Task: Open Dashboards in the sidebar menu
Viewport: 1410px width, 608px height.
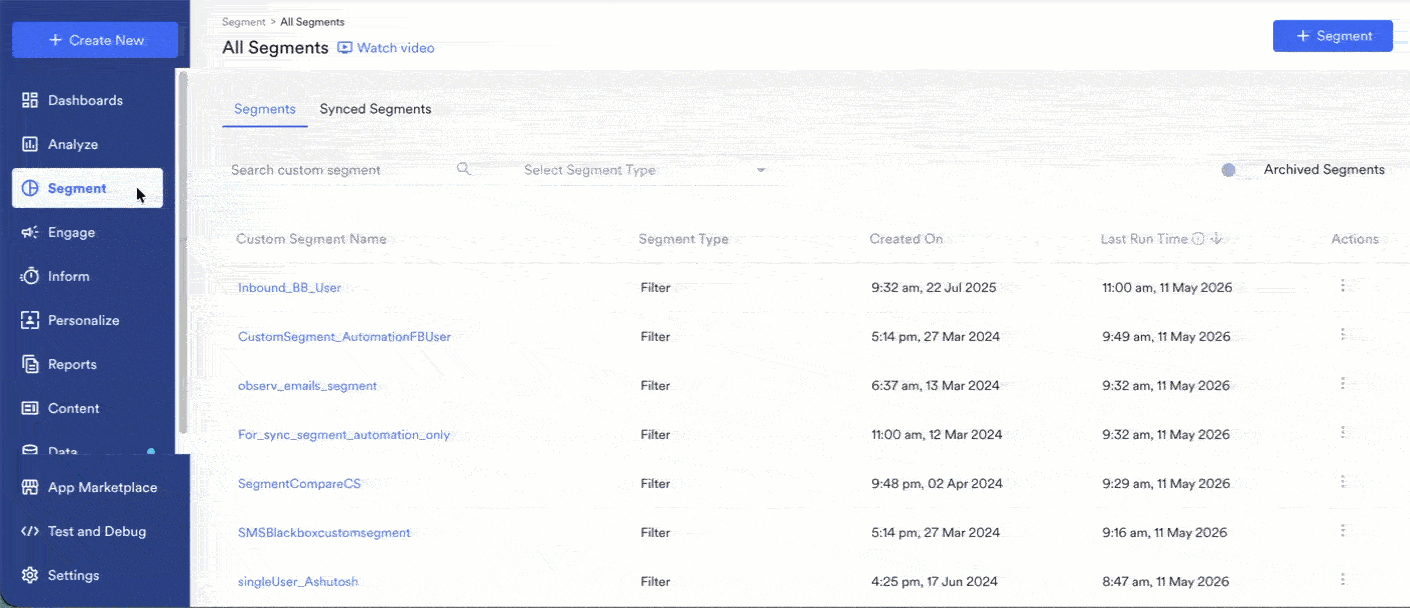Action: tap(87, 100)
